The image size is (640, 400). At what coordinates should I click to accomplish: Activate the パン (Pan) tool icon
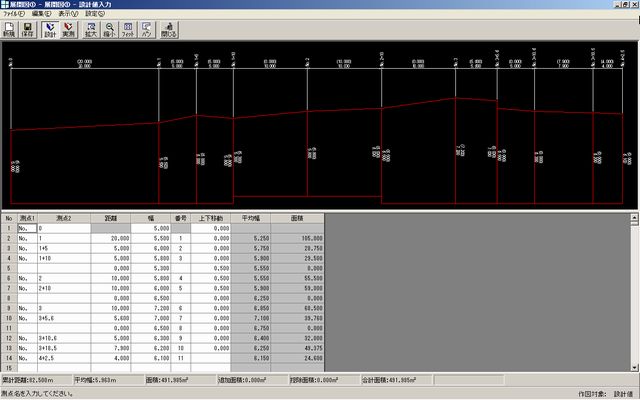pyautogui.click(x=147, y=30)
